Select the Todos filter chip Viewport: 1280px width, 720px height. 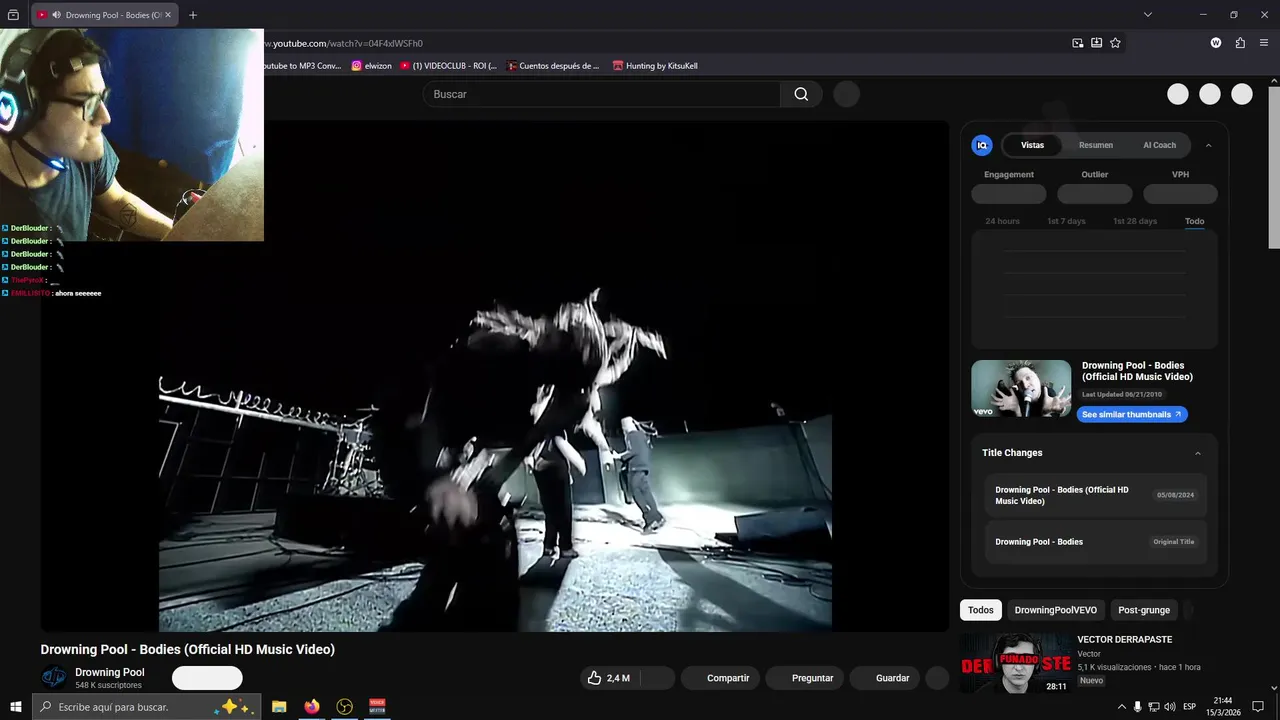click(x=981, y=610)
